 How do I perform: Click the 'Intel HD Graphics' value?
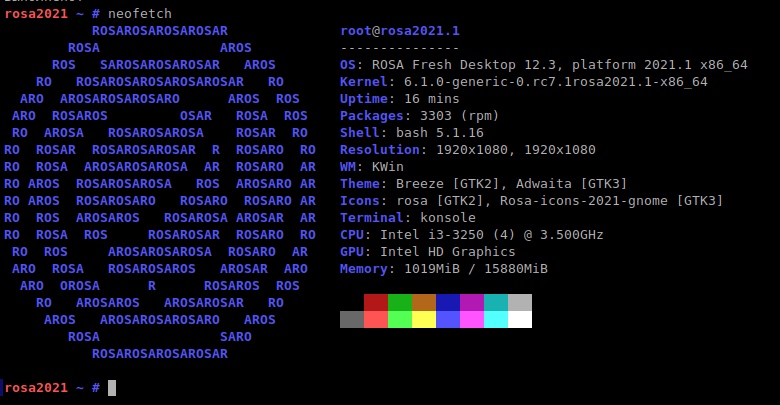click(x=448, y=252)
